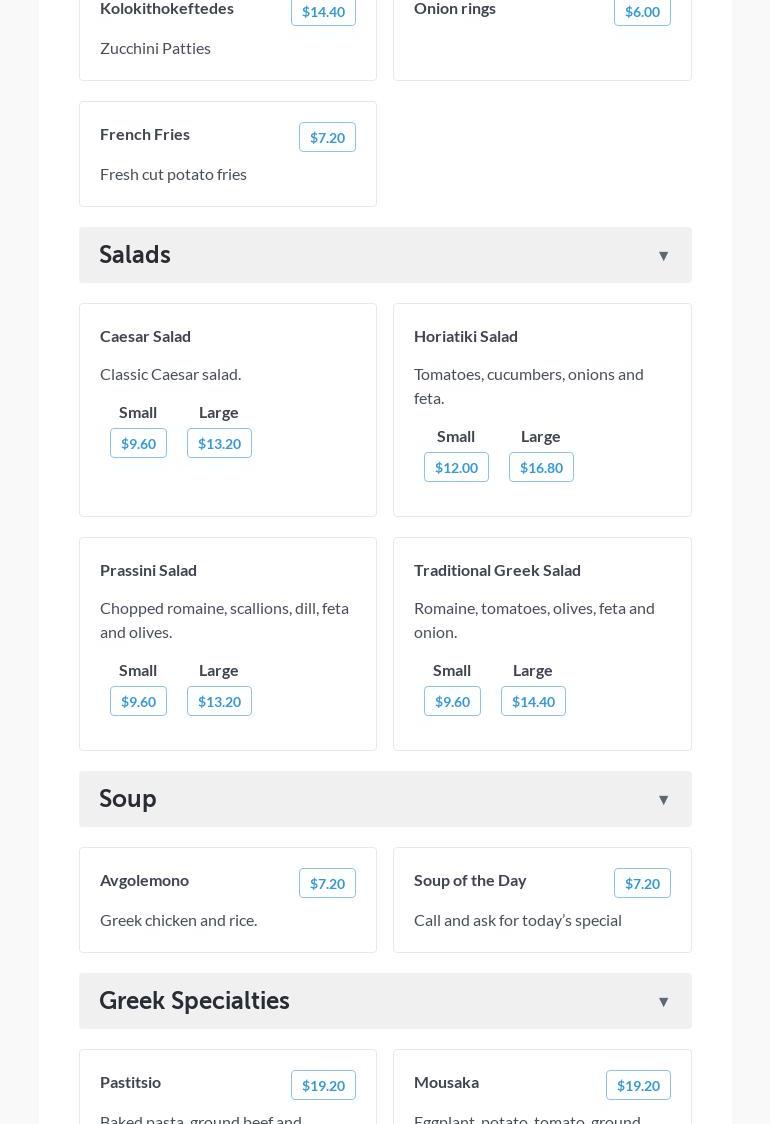
Task: Choose Horiatiki Salad small $12.00
Action: point(456,467)
